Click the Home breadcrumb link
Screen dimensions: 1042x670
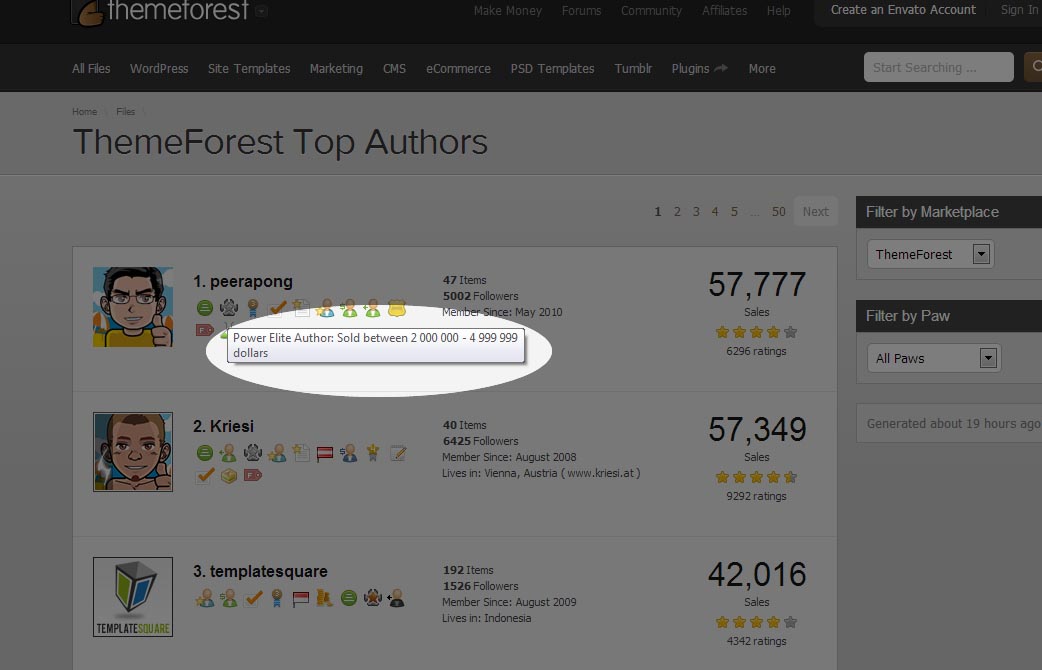(84, 112)
